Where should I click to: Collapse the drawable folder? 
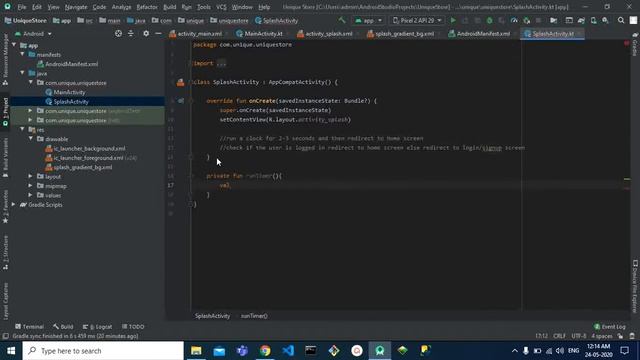[31, 139]
